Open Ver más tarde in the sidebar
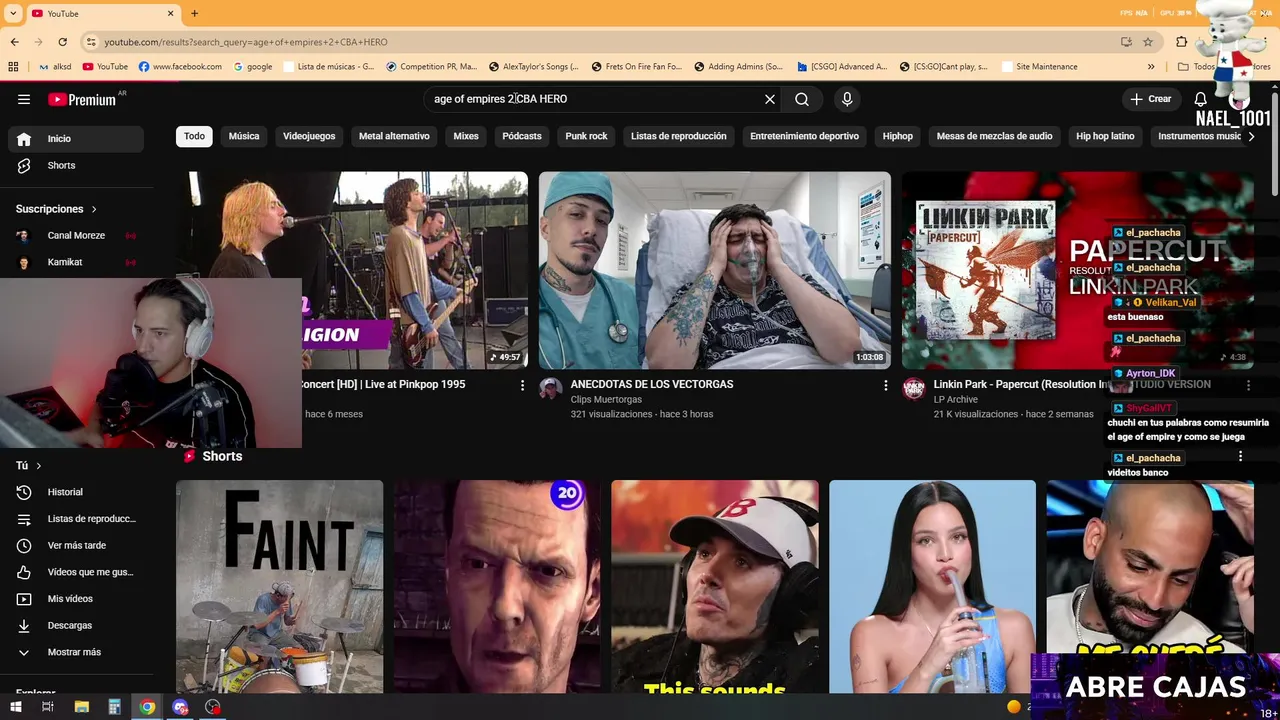 point(76,545)
